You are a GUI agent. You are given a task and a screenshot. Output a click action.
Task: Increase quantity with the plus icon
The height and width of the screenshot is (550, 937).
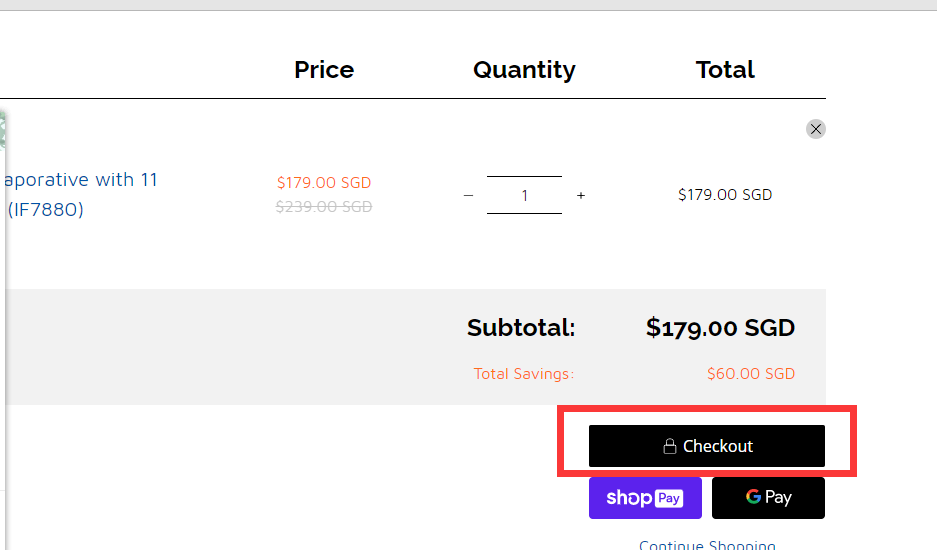[581, 195]
